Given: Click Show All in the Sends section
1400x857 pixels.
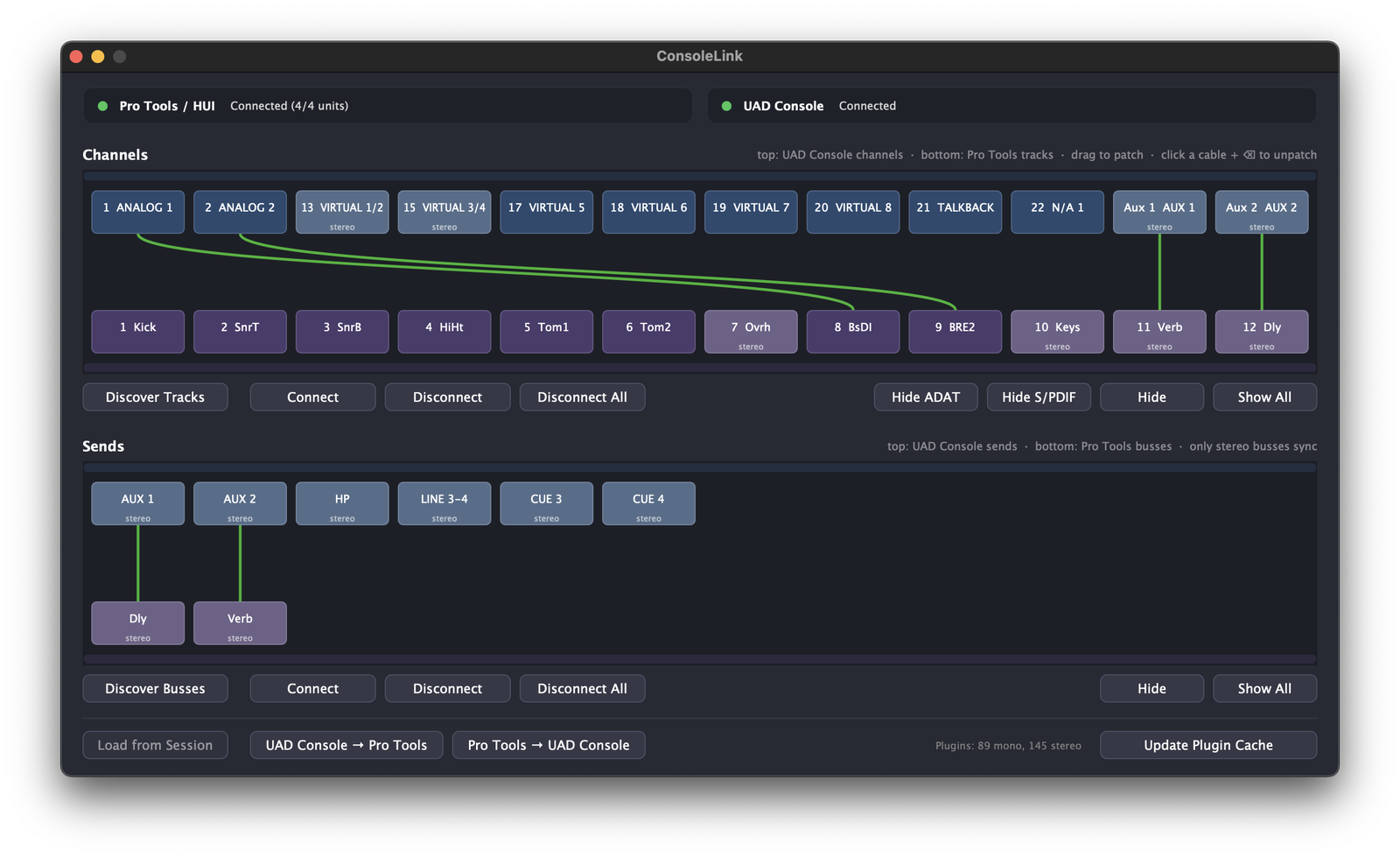Looking at the screenshot, I should pyautogui.click(x=1264, y=688).
